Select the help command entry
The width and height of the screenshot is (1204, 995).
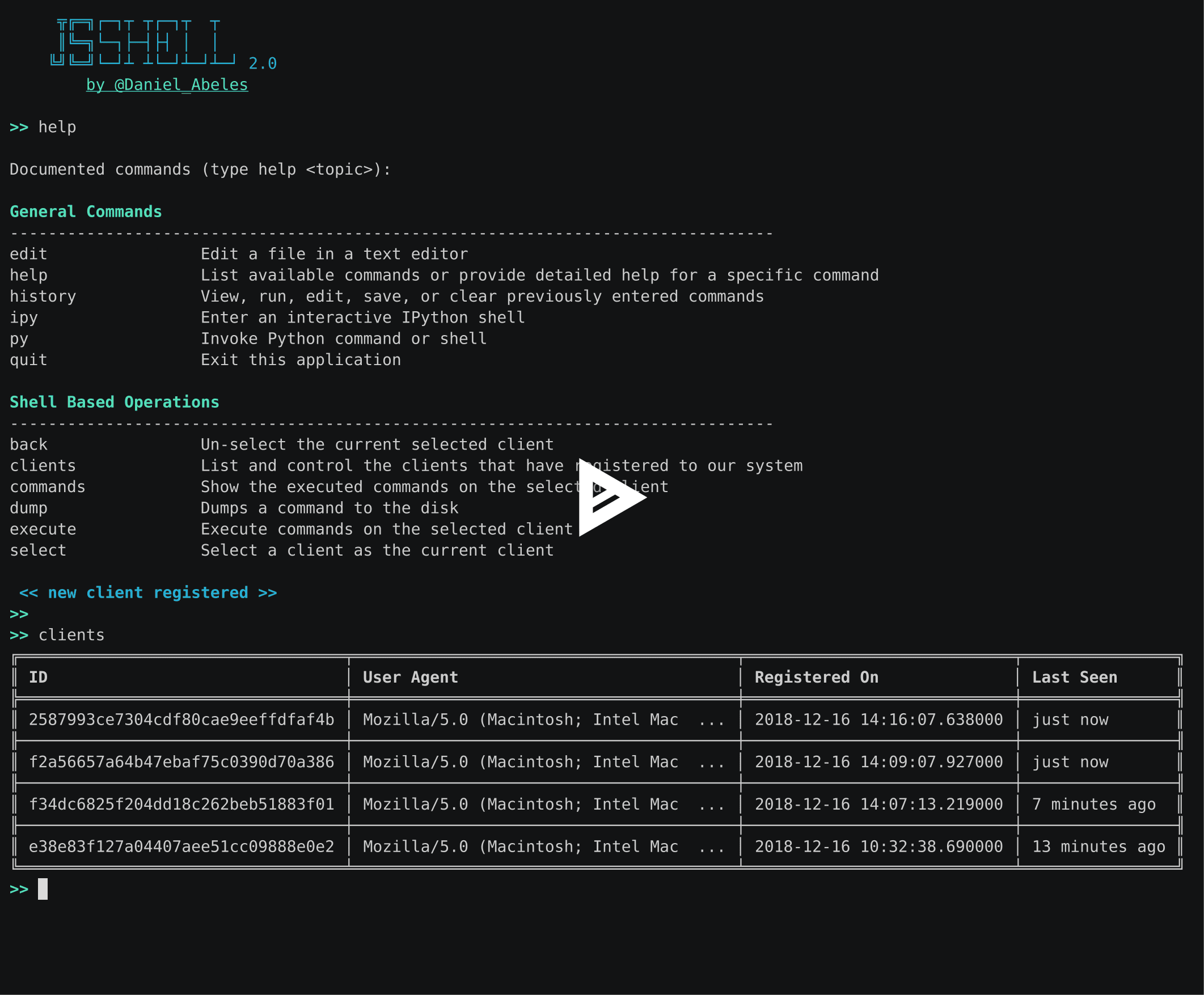29,275
